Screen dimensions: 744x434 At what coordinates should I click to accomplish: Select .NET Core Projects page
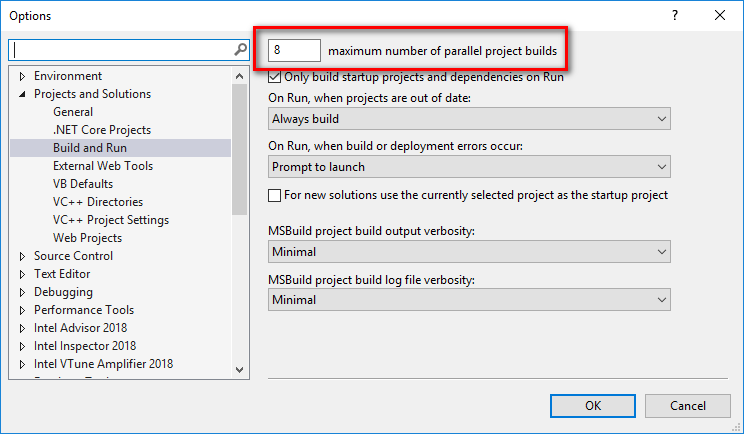pyautogui.click(x=102, y=130)
